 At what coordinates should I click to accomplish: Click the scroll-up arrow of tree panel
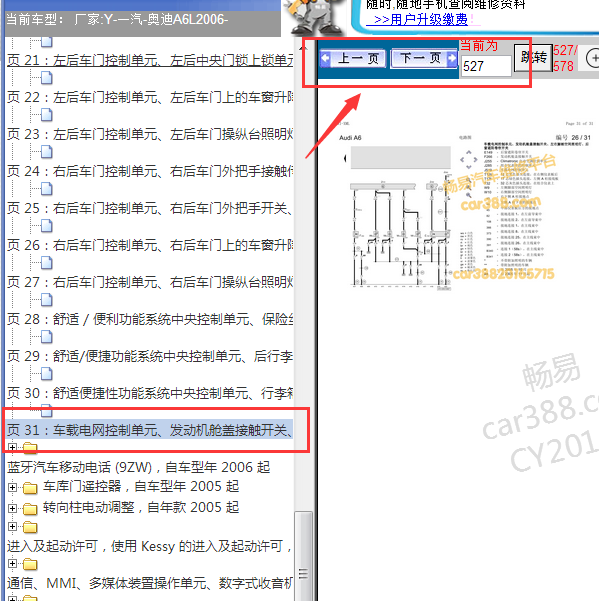coord(303,48)
